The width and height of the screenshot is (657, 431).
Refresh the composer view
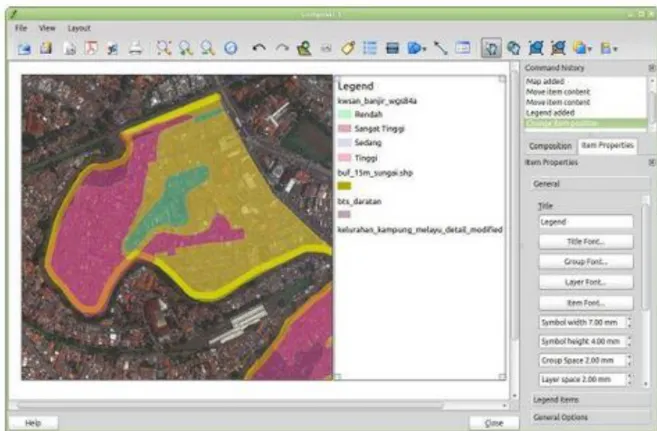tap(230, 48)
